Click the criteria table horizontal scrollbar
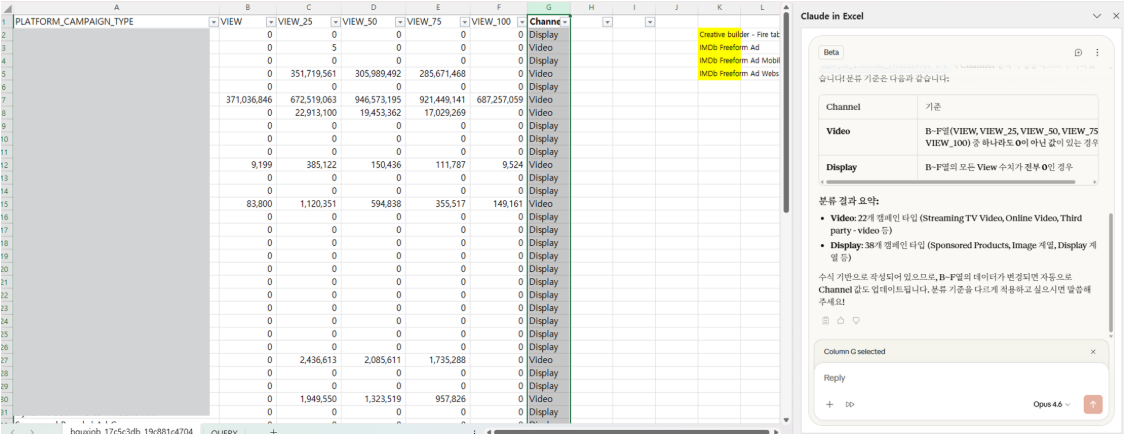 [x=949, y=182]
